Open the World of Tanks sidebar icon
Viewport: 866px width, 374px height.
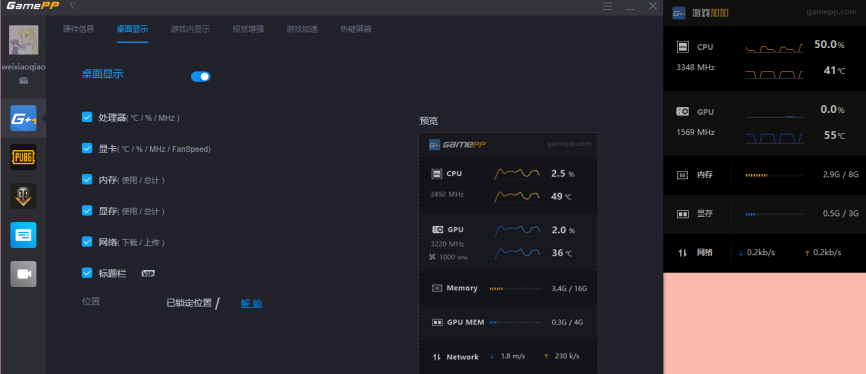point(23,196)
